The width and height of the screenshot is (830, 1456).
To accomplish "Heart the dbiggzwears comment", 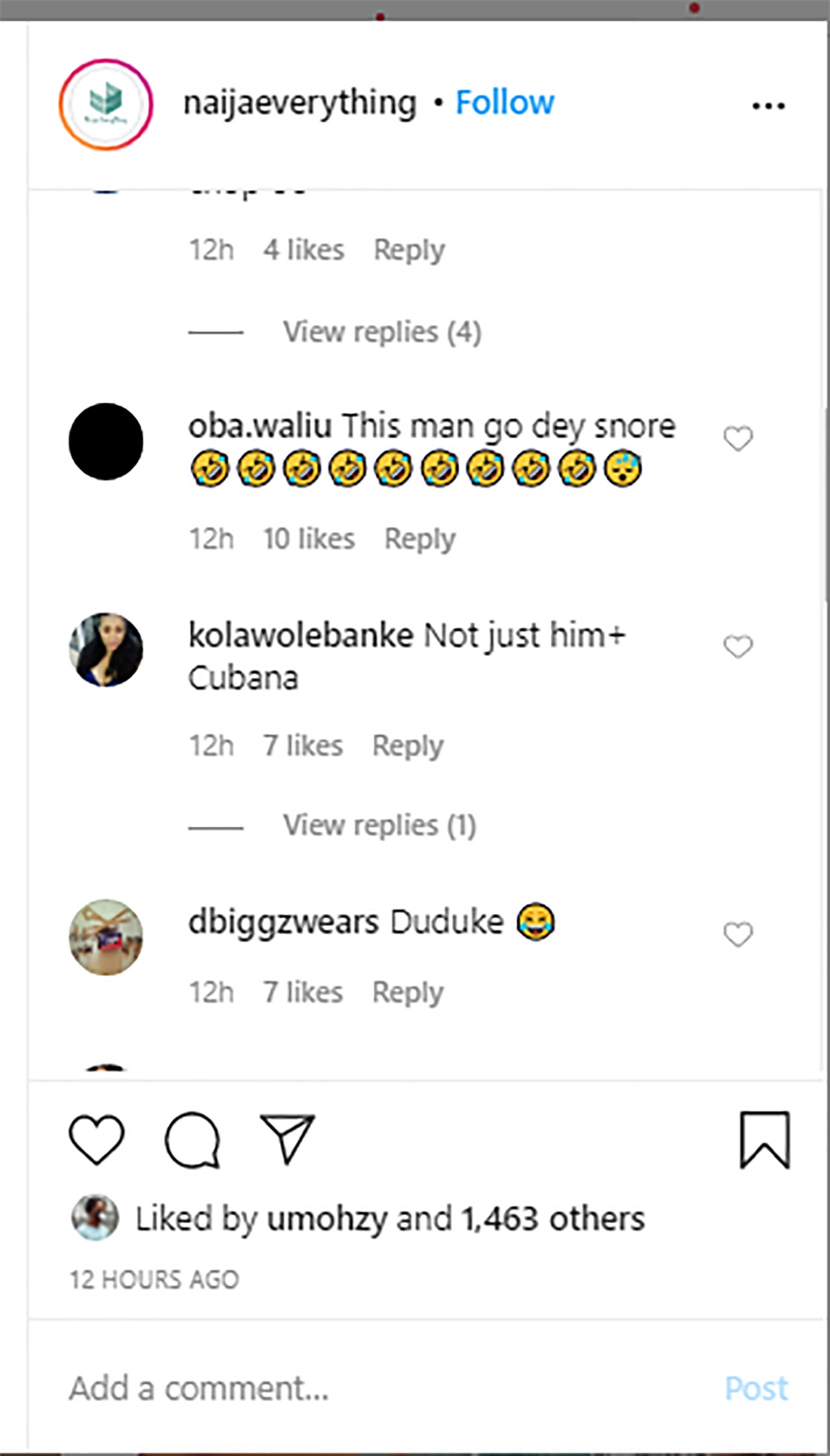I will 738,935.
